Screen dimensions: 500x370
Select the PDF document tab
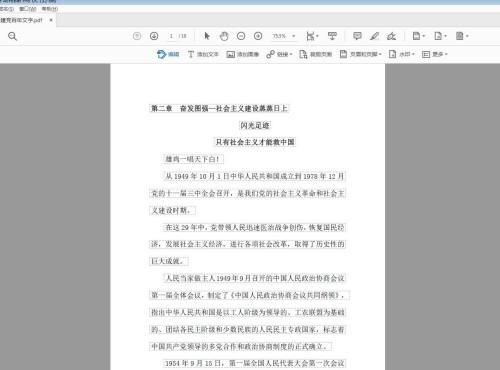(22, 20)
